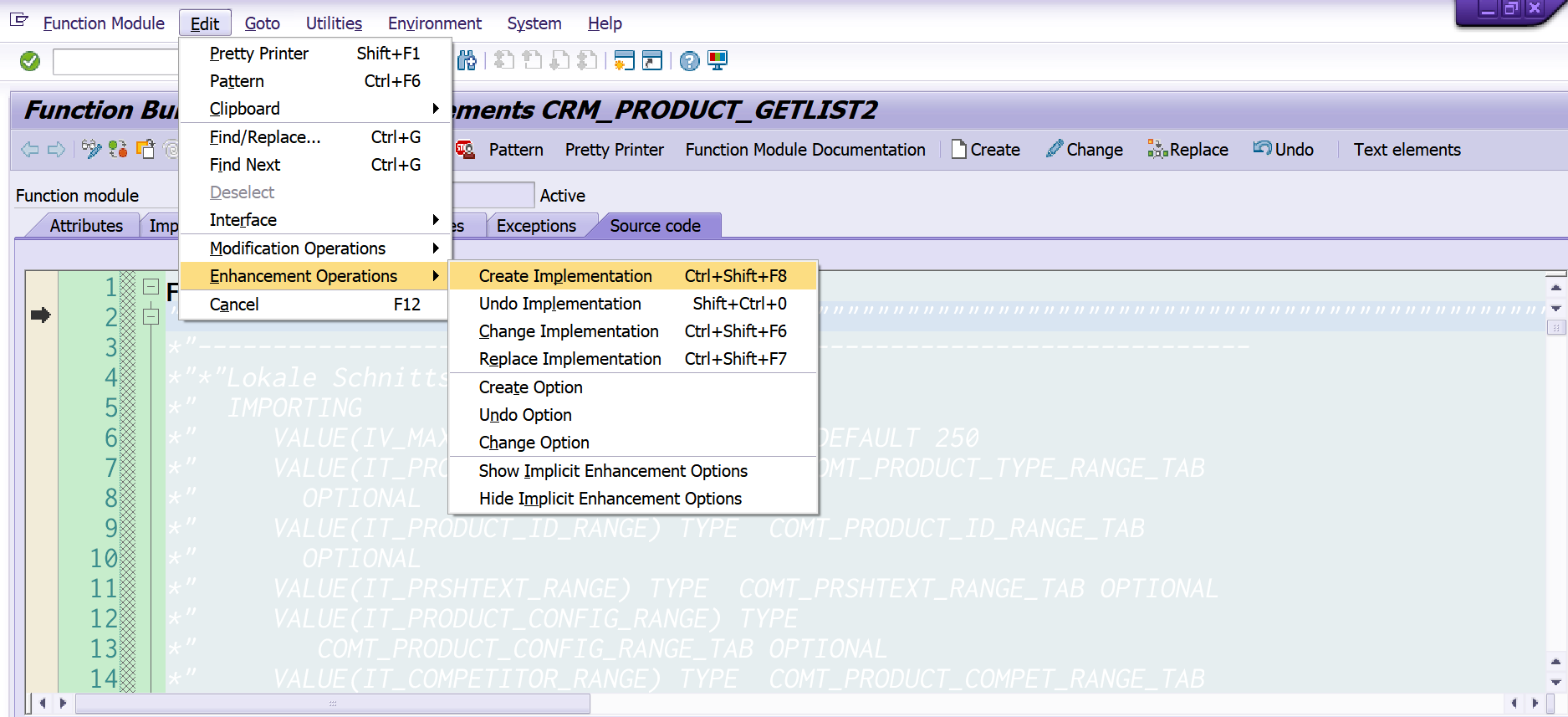
Task: Expand the Modification Operations submenu
Action: [315, 248]
